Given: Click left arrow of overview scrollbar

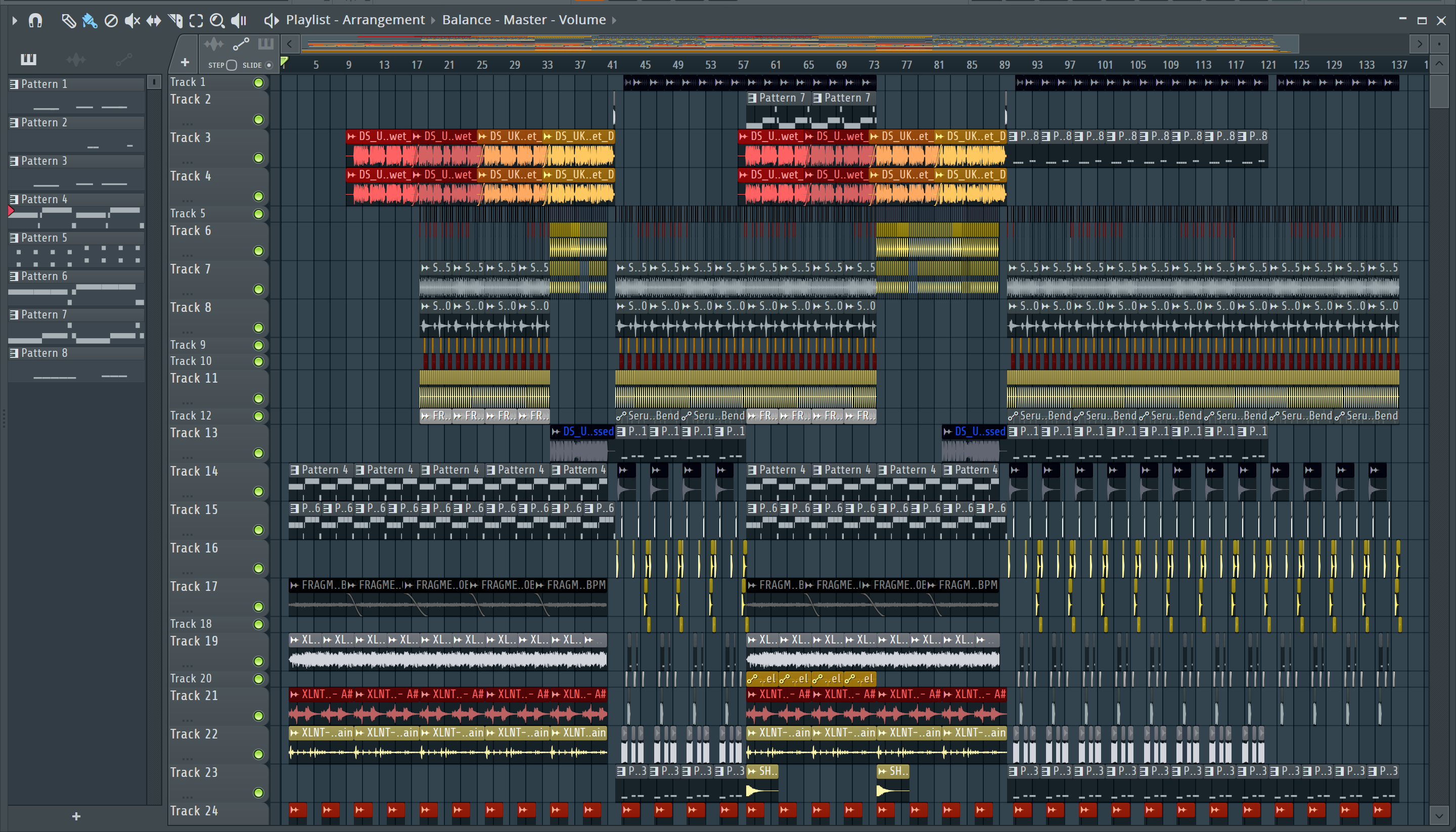Looking at the screenshot, I should 290,44.
